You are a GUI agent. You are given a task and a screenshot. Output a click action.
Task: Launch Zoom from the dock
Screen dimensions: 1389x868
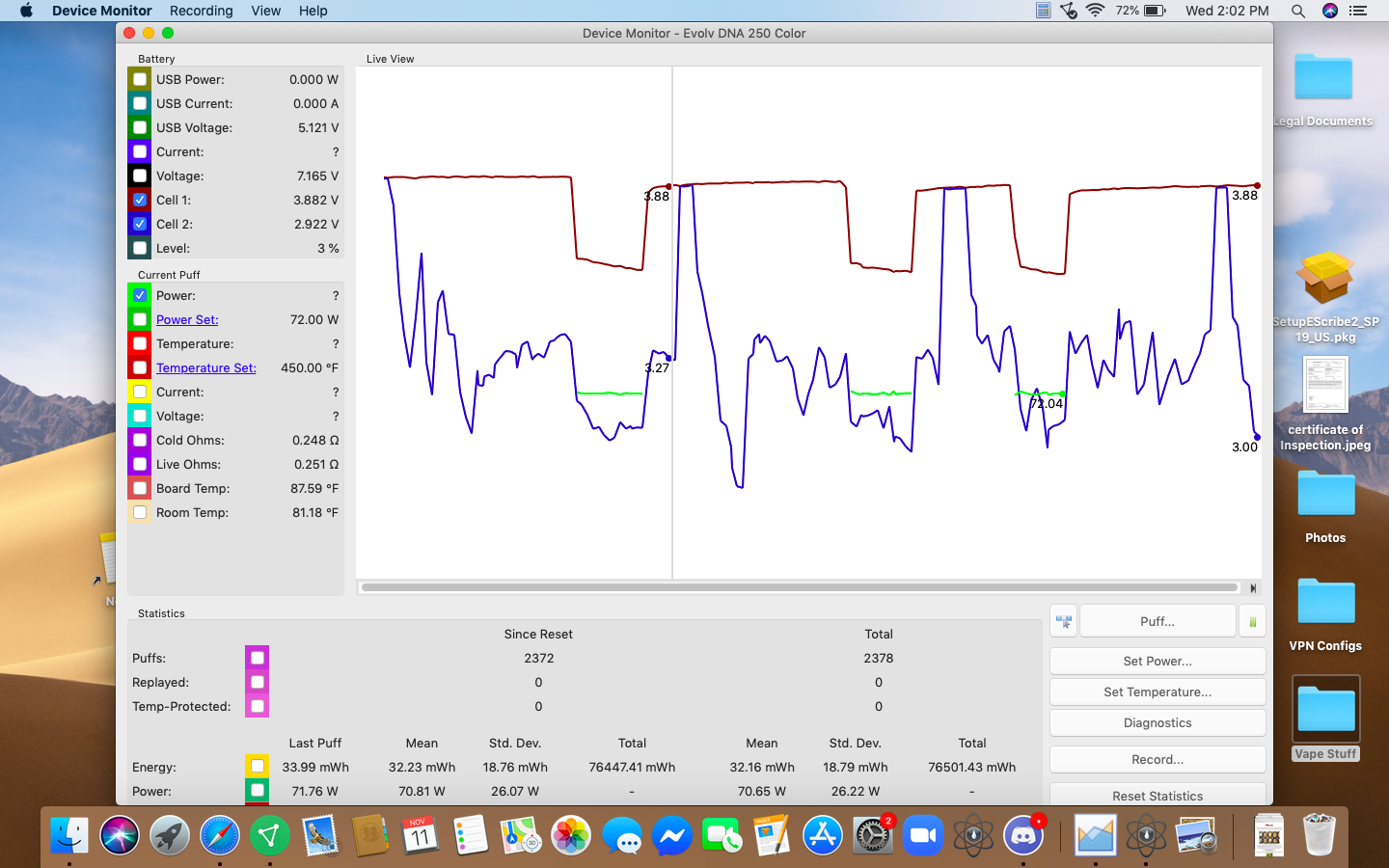tap(923, 835)
